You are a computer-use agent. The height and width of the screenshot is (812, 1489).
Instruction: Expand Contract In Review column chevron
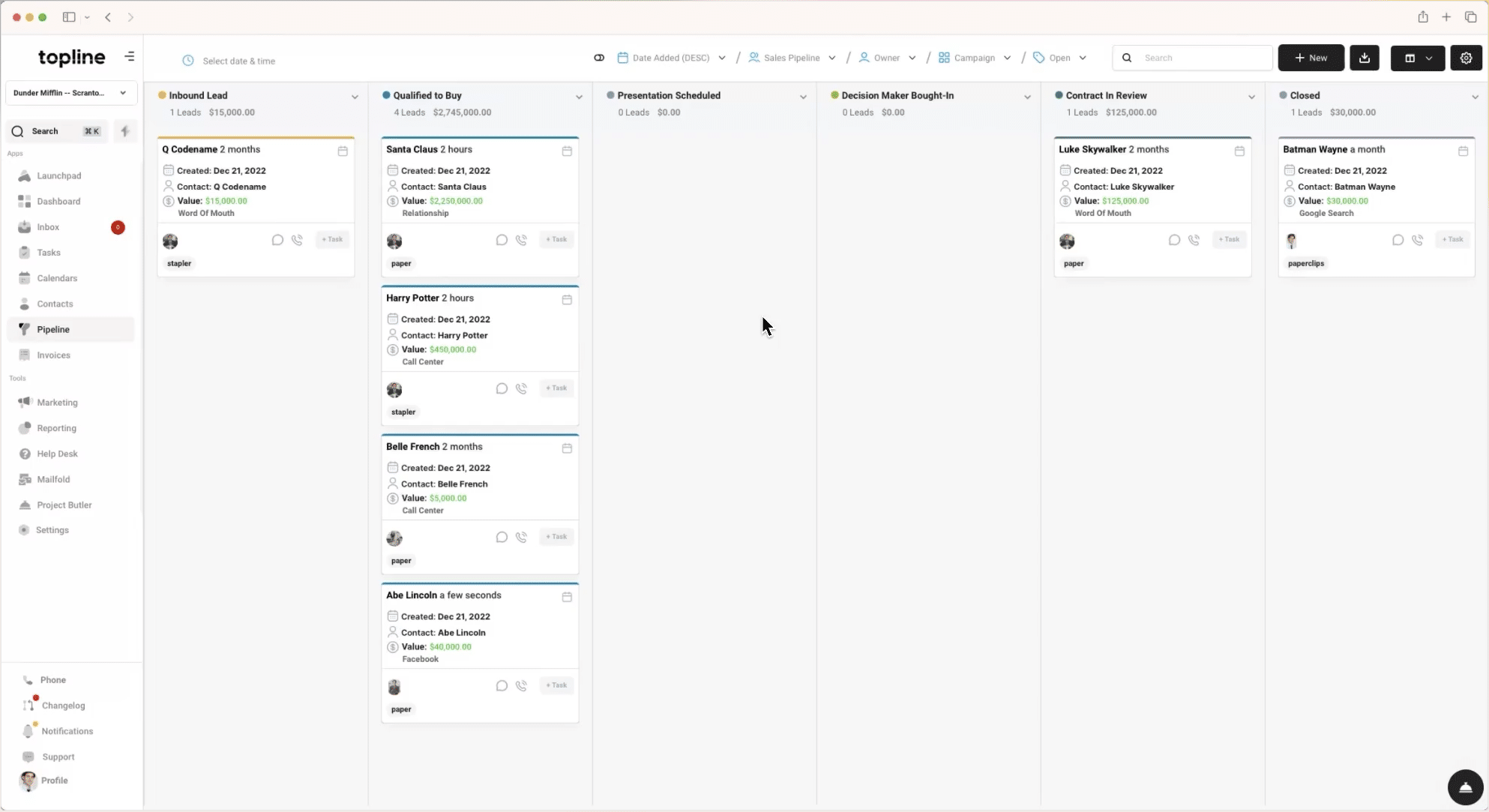click(x=1251, y=97)
